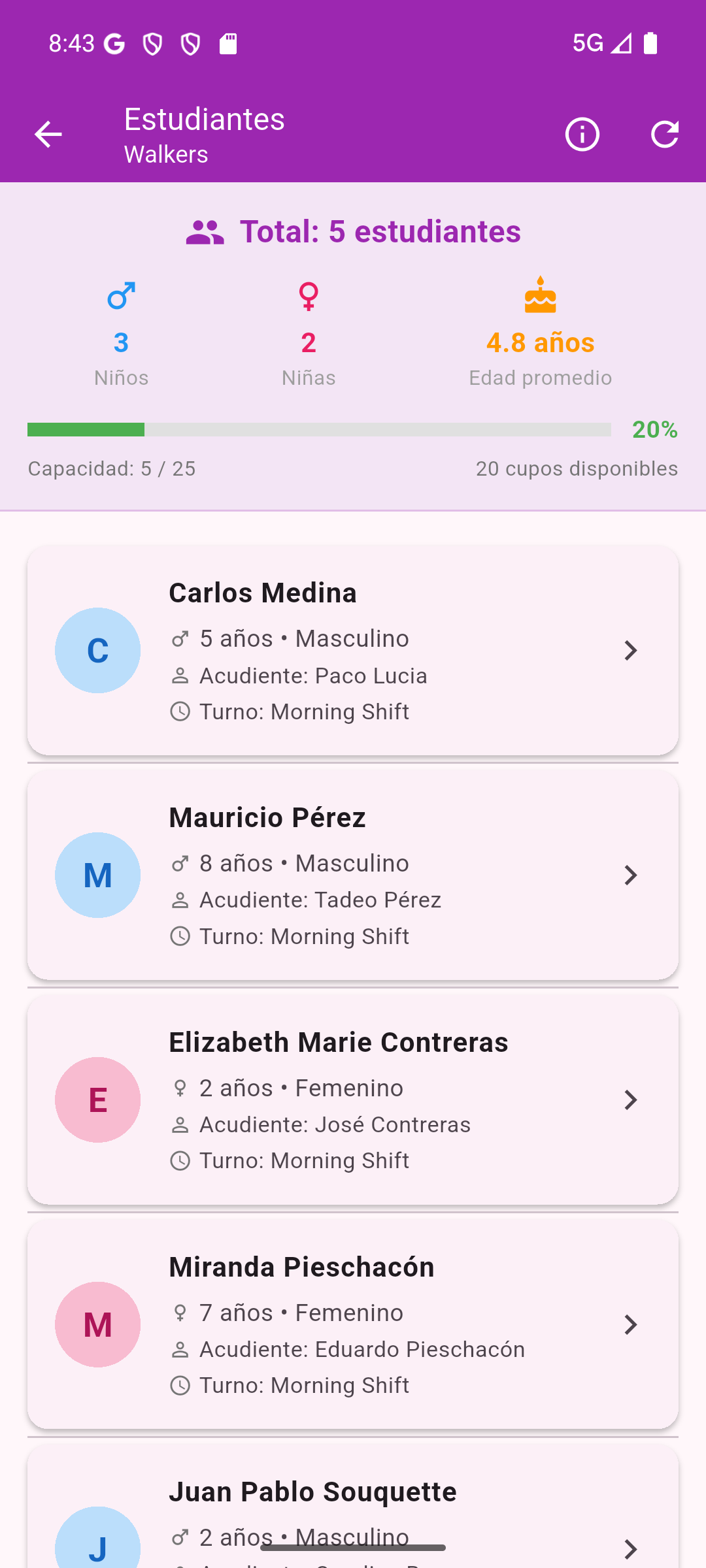Image resolution: width=706 pixels, height=1568 pixels.
Task: Expand Carlos Medina's details chevron
Action: [630, 651]
